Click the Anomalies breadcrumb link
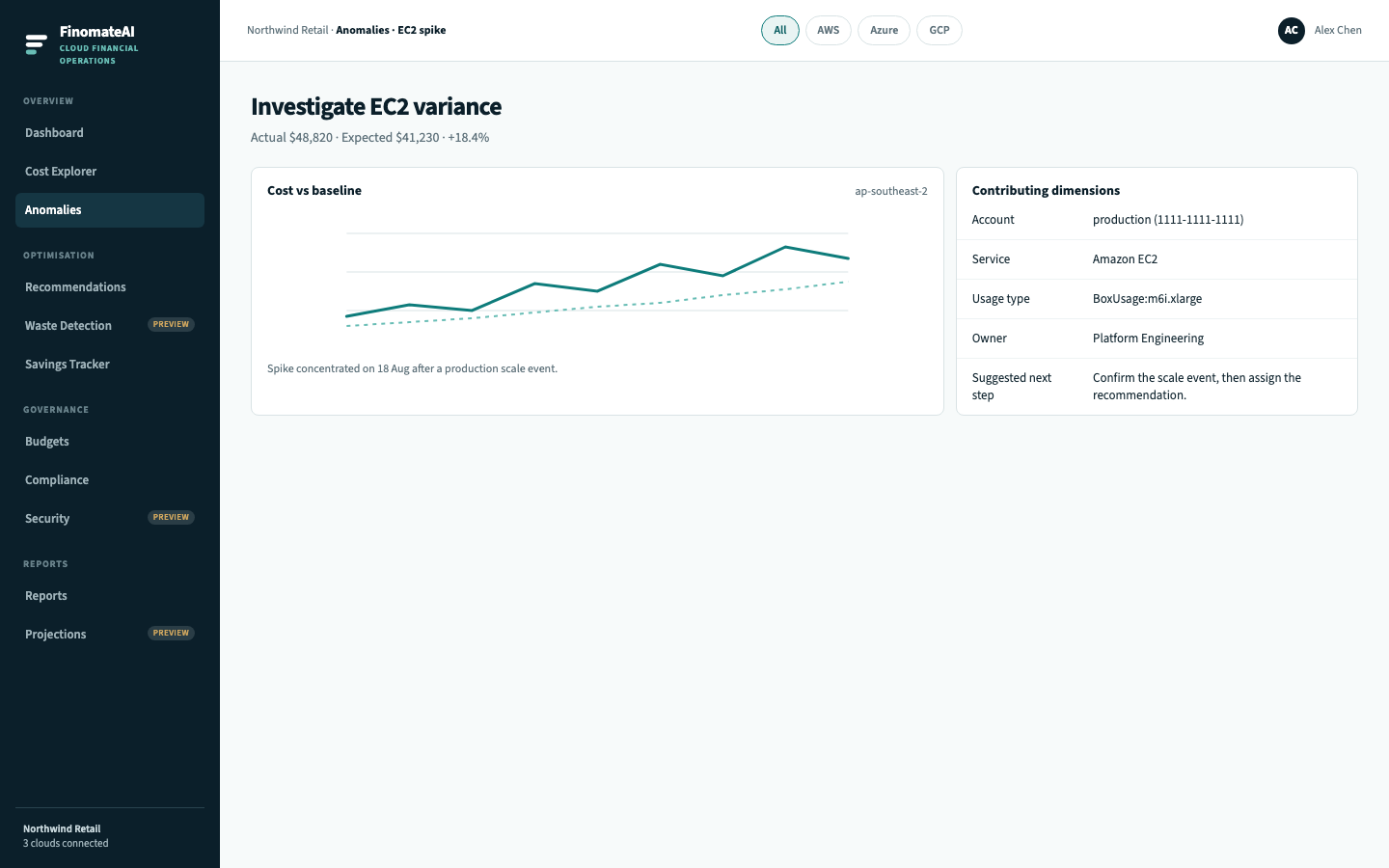Image resolution: width=1389 pixels, height=868 pixels. (363, 31)
